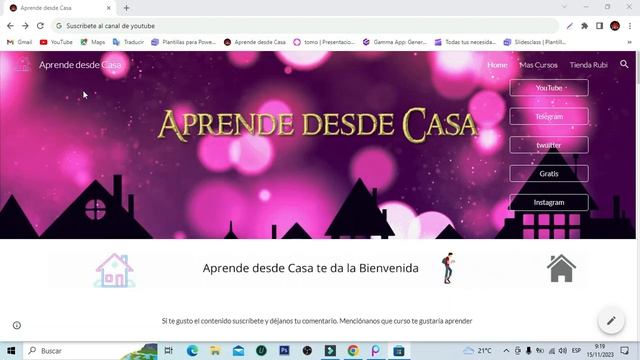This screenshot has height=360, width=640.
Task: Click the Aprende desde Casa site title
Action: (80, 65)
